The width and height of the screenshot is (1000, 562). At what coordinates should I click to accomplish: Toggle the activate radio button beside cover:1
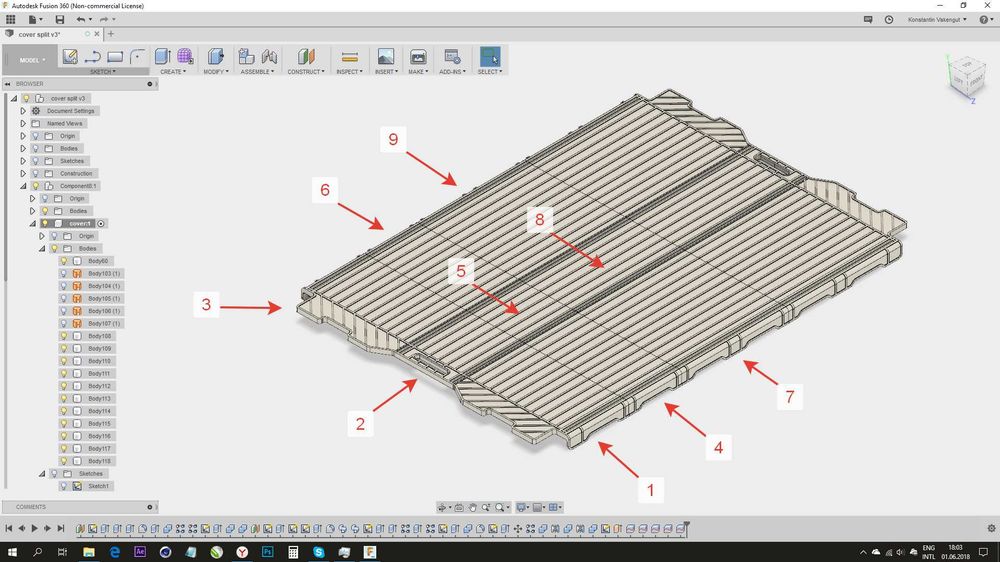coord(101,224)
